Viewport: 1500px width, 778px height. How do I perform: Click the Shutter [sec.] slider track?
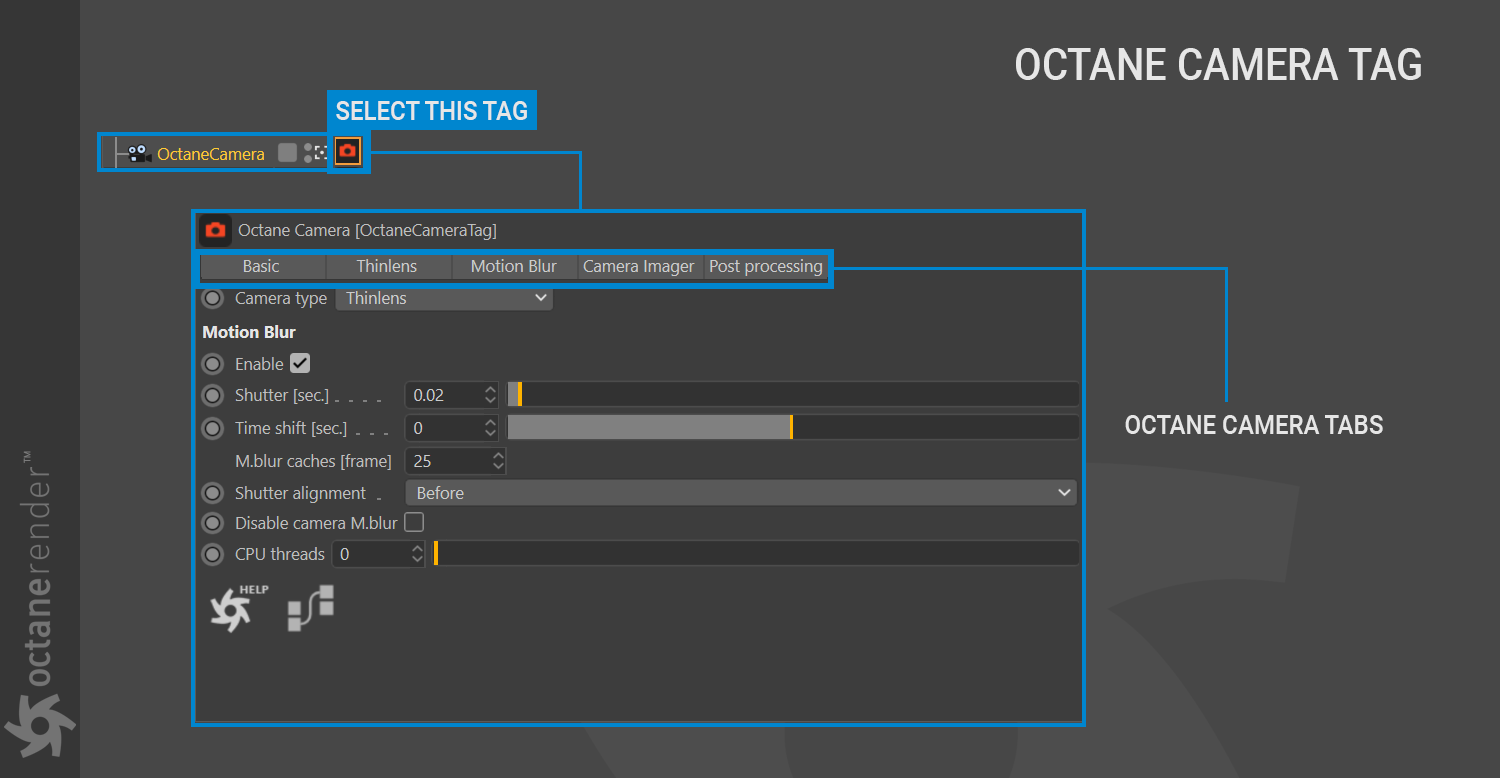tap(793, 394)
